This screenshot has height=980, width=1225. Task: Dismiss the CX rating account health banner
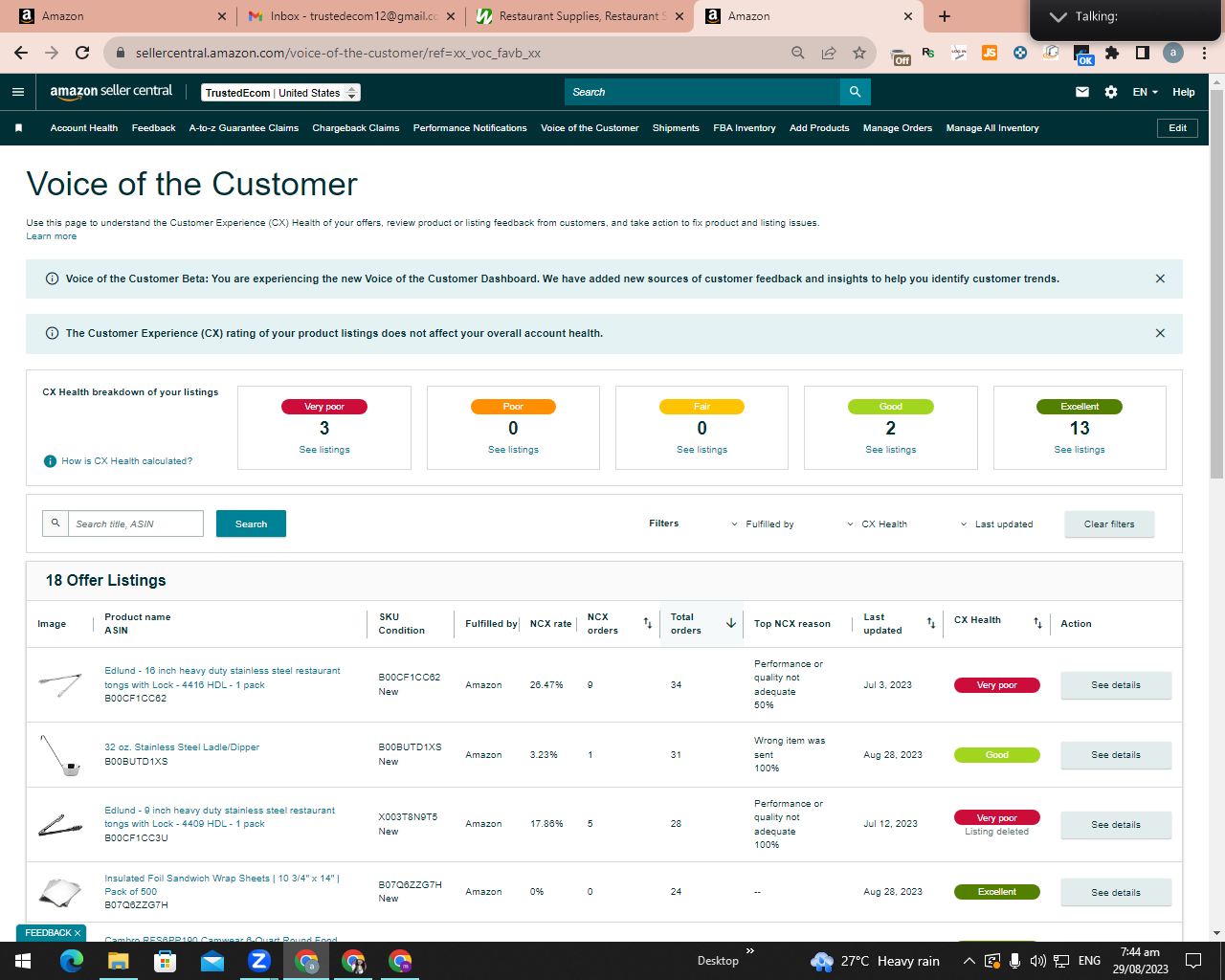click(1160, 333)
